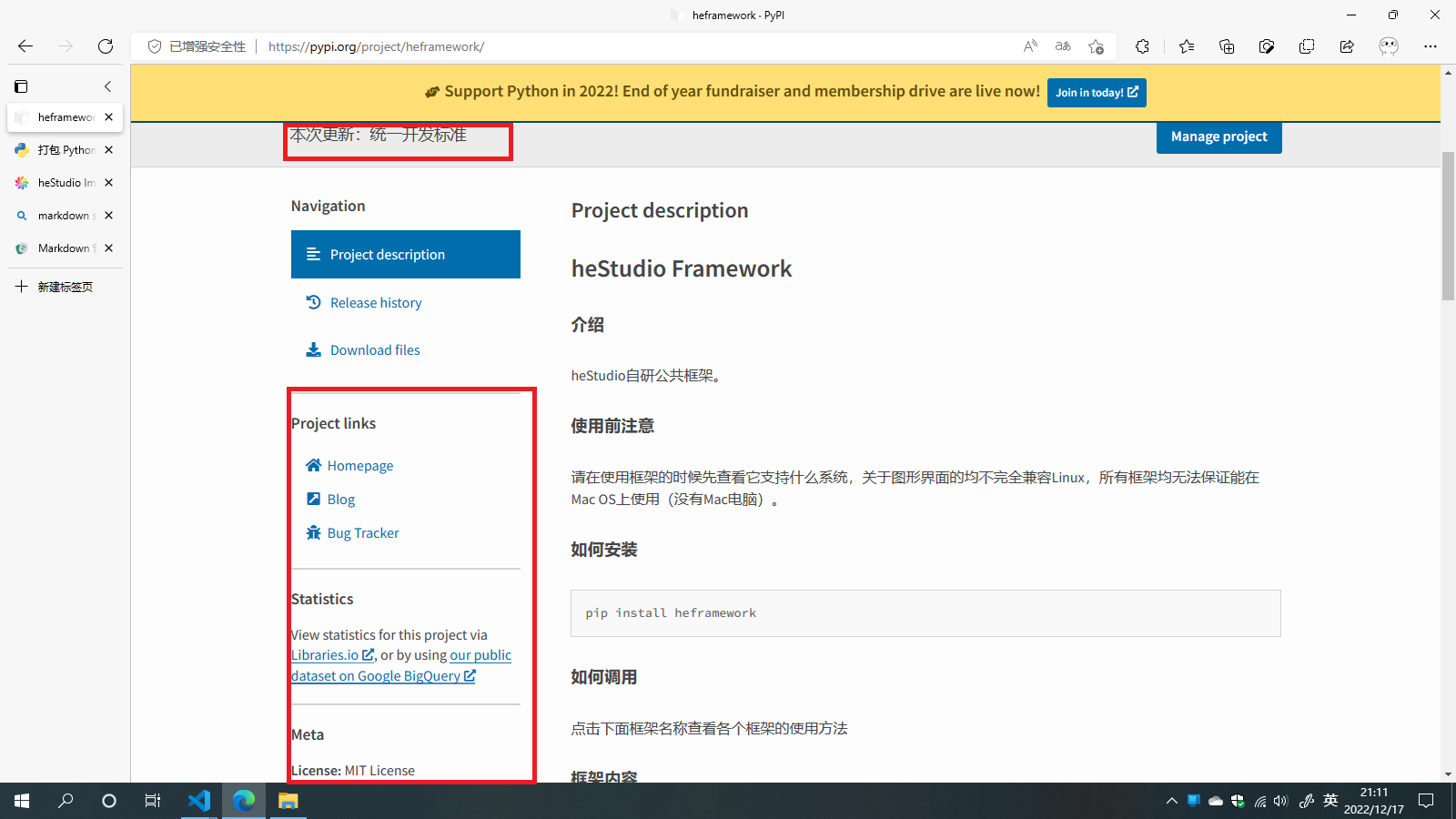Open File Explorer from taskbar

288,801
